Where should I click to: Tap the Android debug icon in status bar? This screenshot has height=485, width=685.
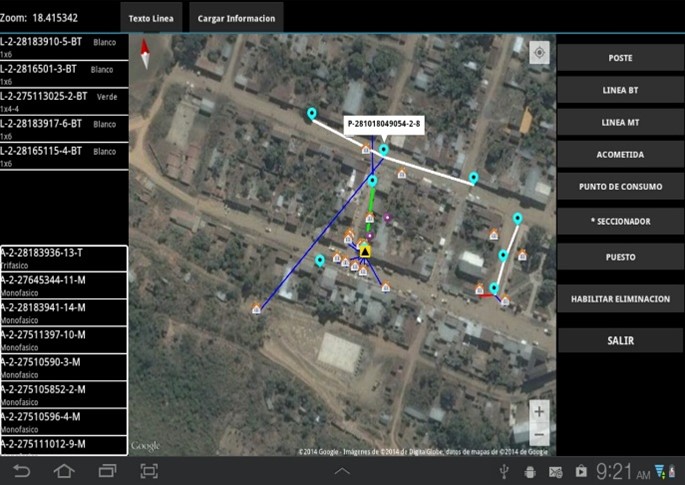pyautogui.click(x=530, y=472)
